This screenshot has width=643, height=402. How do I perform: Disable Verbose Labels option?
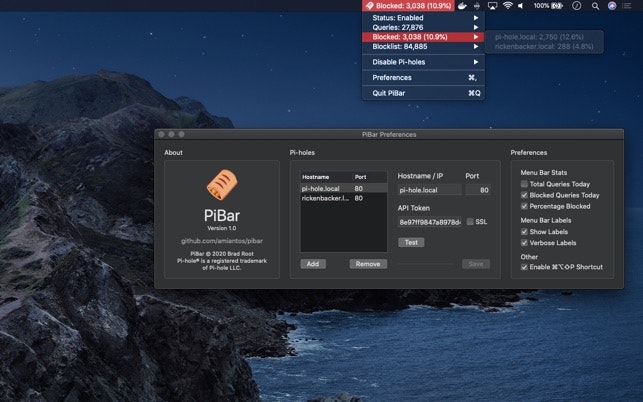[524, 242]
